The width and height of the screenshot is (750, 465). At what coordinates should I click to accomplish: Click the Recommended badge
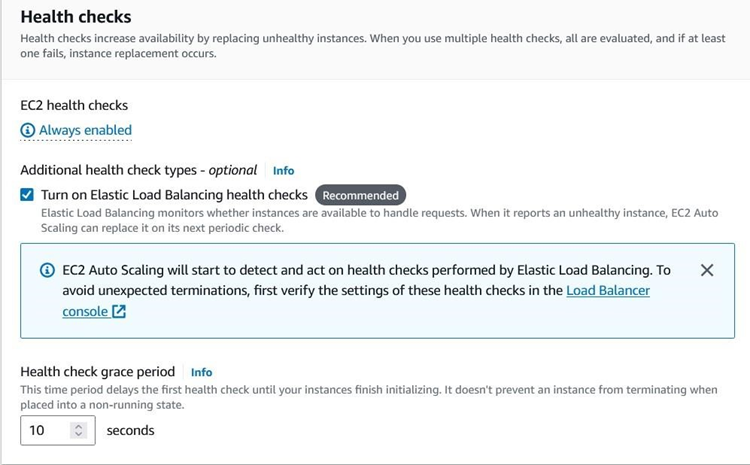360,195
